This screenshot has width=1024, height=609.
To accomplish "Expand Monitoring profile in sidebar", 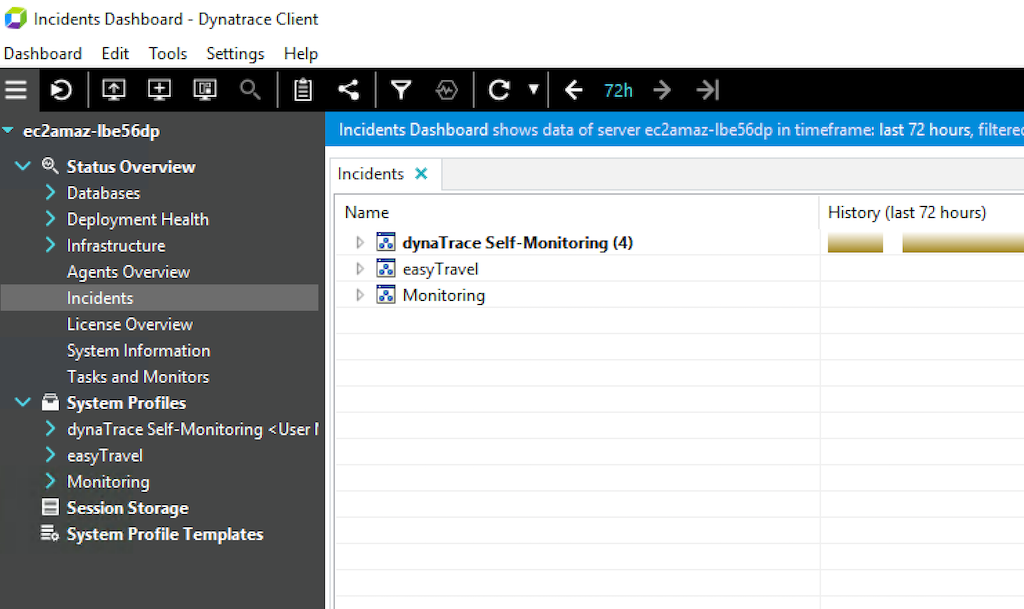I will point(50,481).
